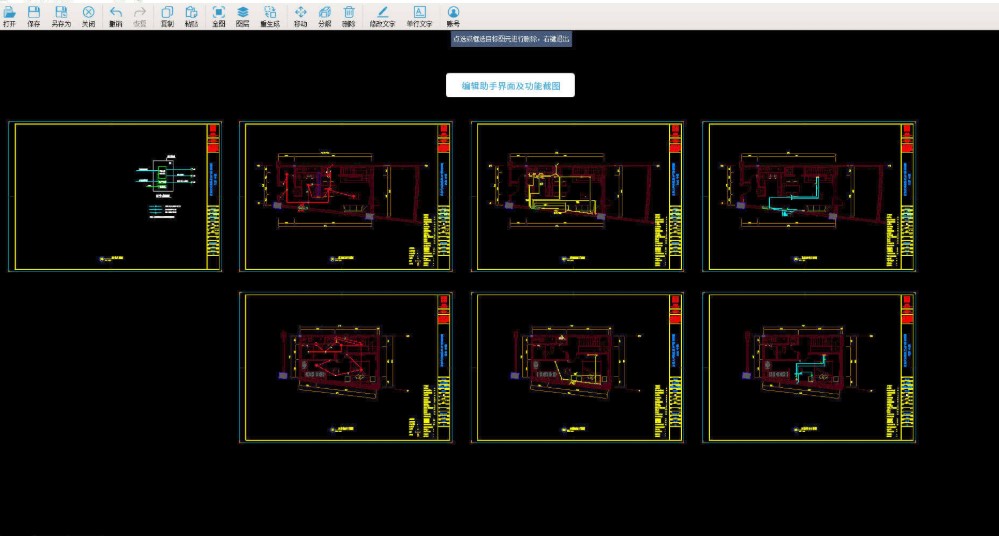This screenshot has width=999, height=536.
Task: Redo using the 恢复 arrow icon
Action: point(140,14)
